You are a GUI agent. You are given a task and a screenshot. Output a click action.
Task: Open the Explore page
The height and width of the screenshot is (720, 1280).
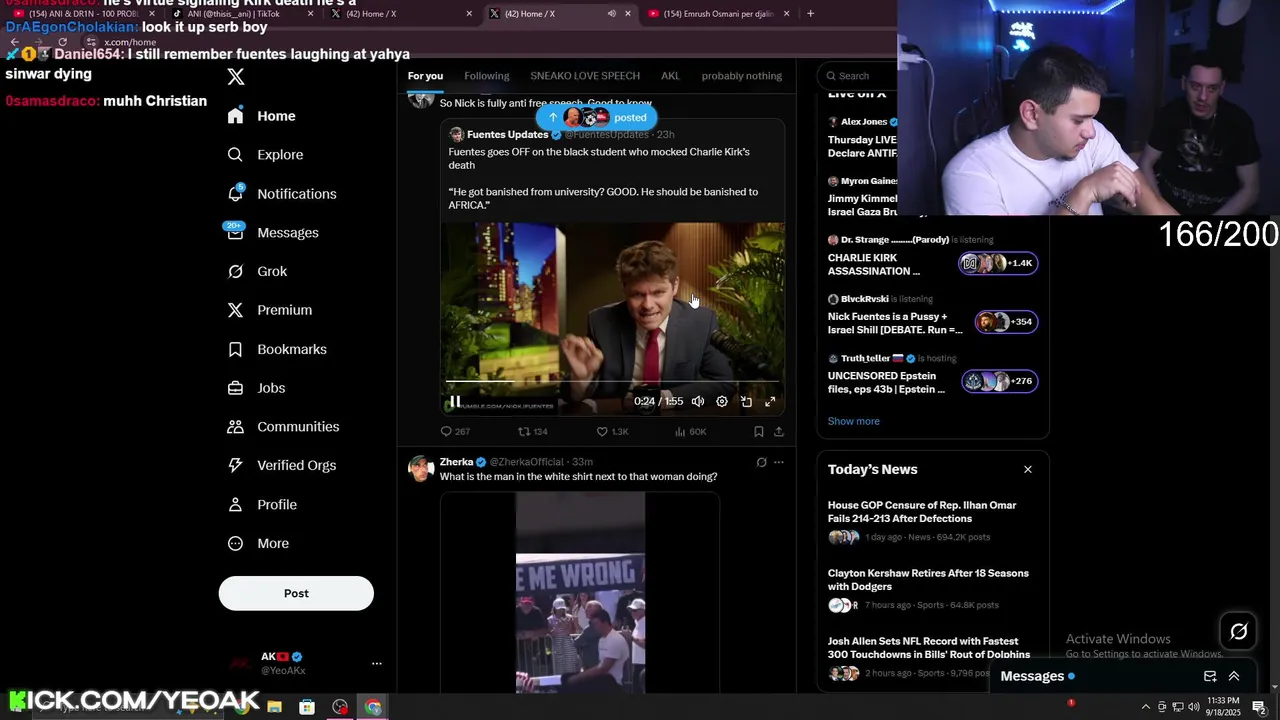click(265, 155)
